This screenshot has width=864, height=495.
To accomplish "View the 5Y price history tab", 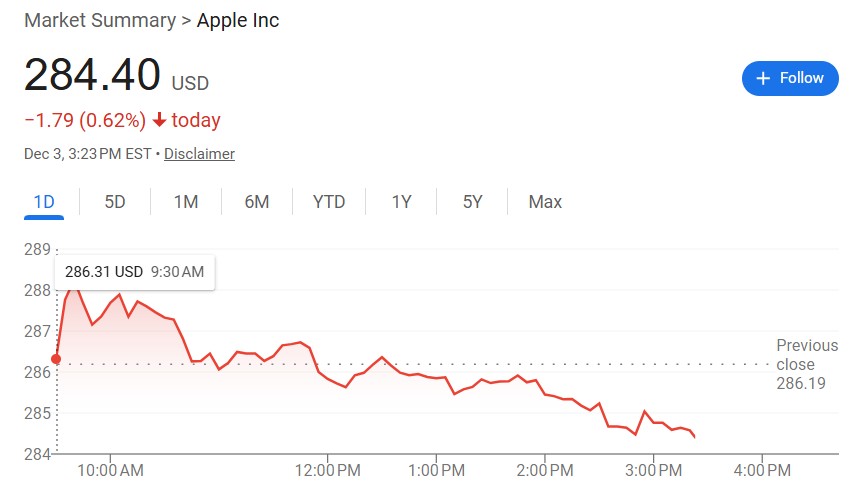I will pyautogui.click(x=473, y=202).
